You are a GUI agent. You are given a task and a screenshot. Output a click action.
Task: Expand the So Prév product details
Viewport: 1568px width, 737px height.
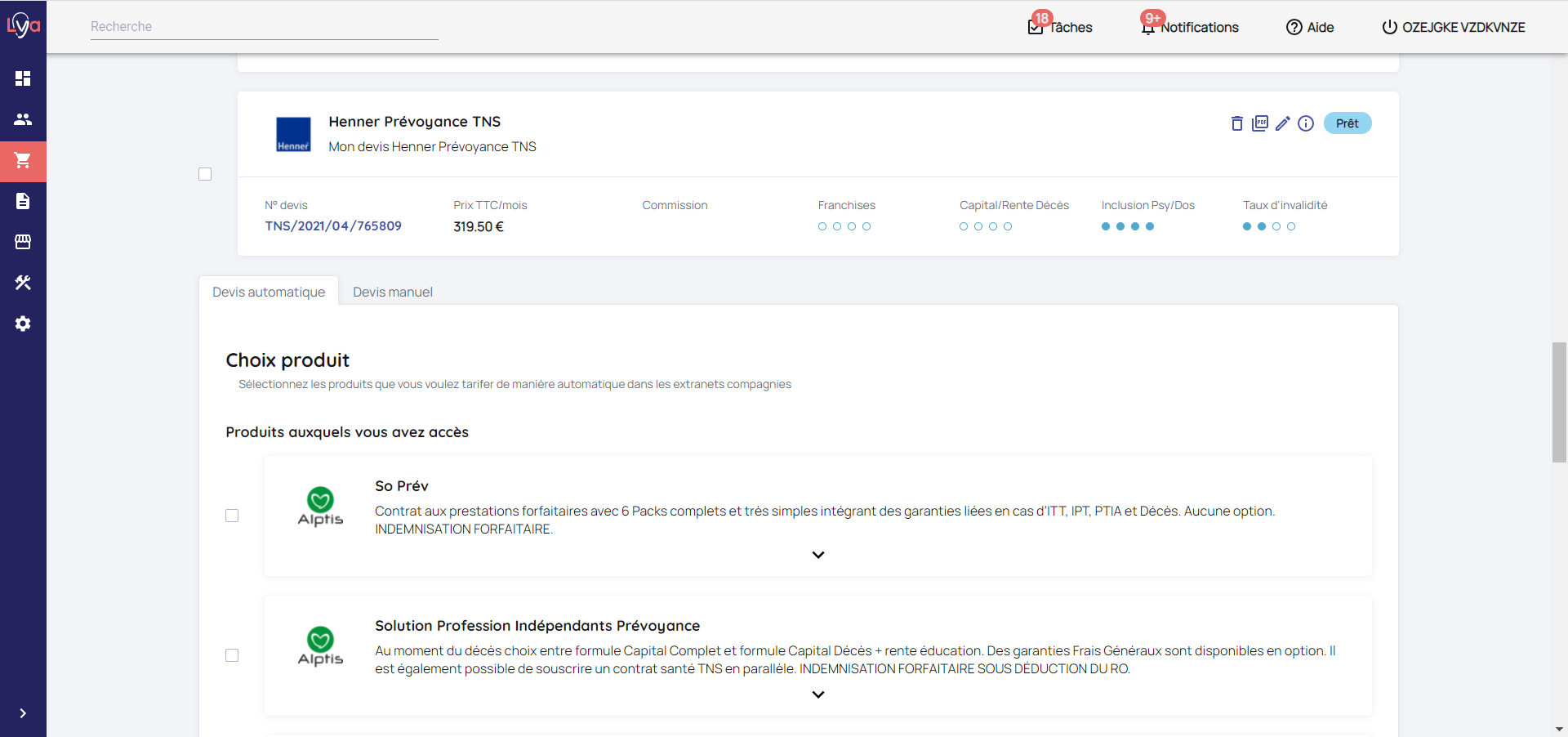817,555
